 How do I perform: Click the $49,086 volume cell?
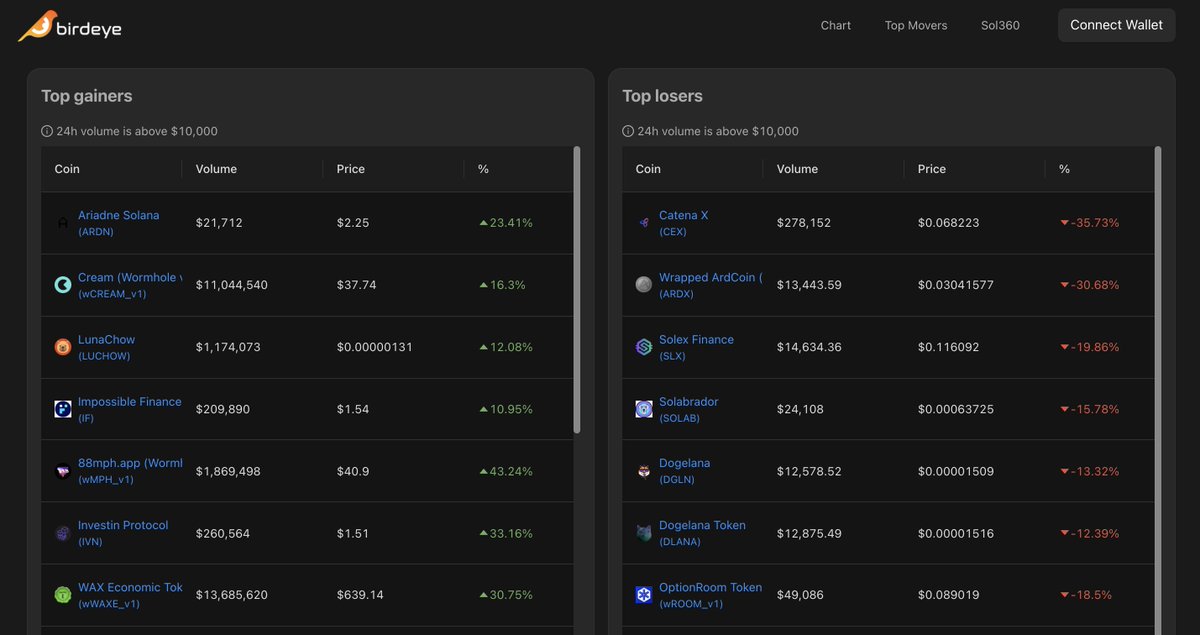[x=800, y=595]
